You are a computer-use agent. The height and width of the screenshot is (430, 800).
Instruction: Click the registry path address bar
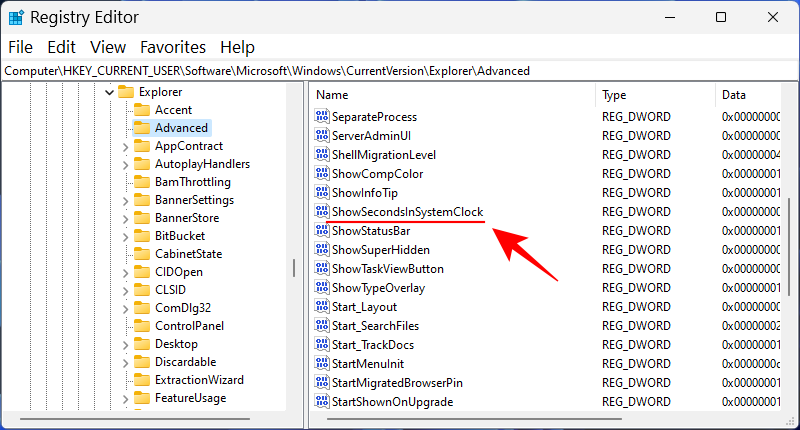tap(399, 71)
